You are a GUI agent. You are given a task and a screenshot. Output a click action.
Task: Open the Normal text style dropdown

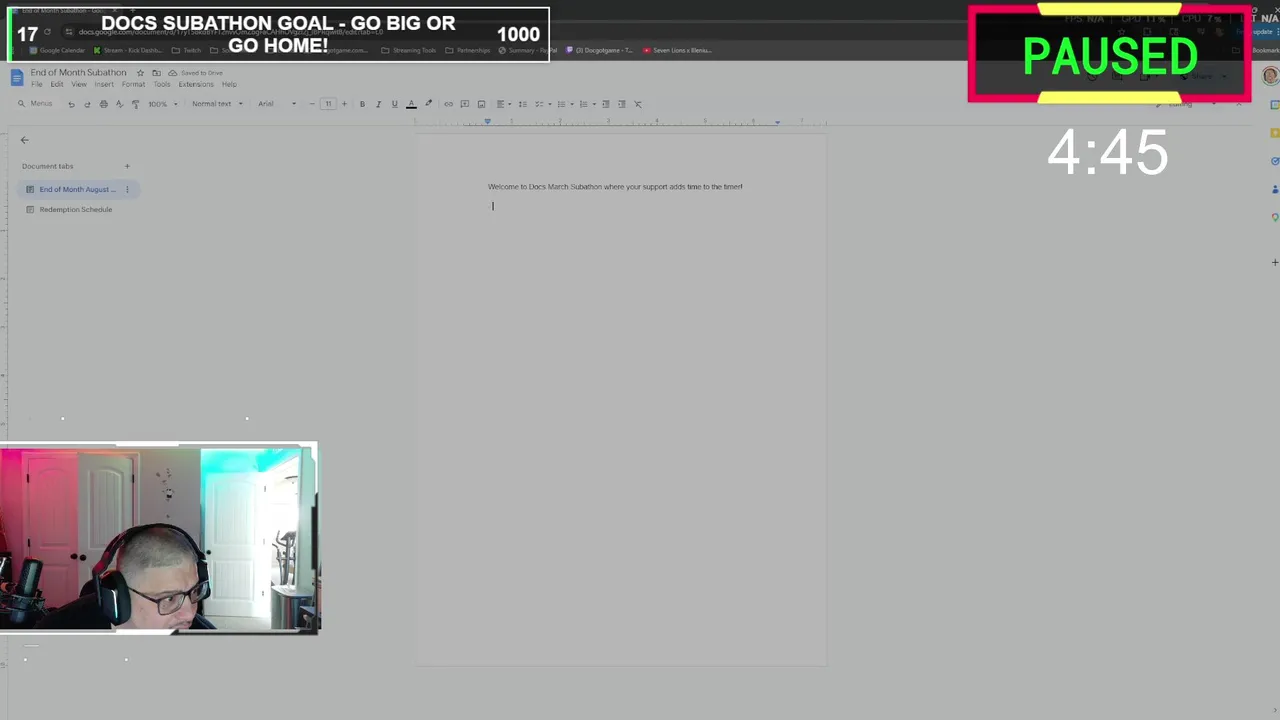coord(217,104)
